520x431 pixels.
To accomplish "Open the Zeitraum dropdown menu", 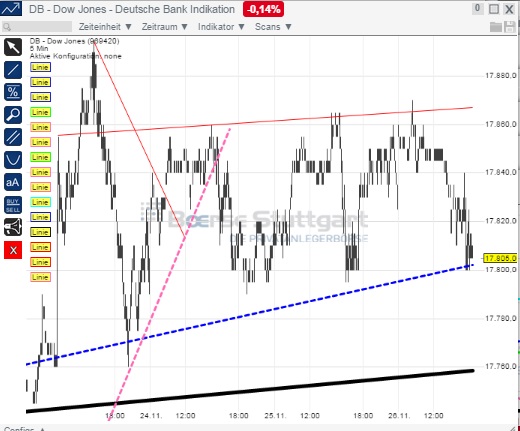I will point(165,27).
